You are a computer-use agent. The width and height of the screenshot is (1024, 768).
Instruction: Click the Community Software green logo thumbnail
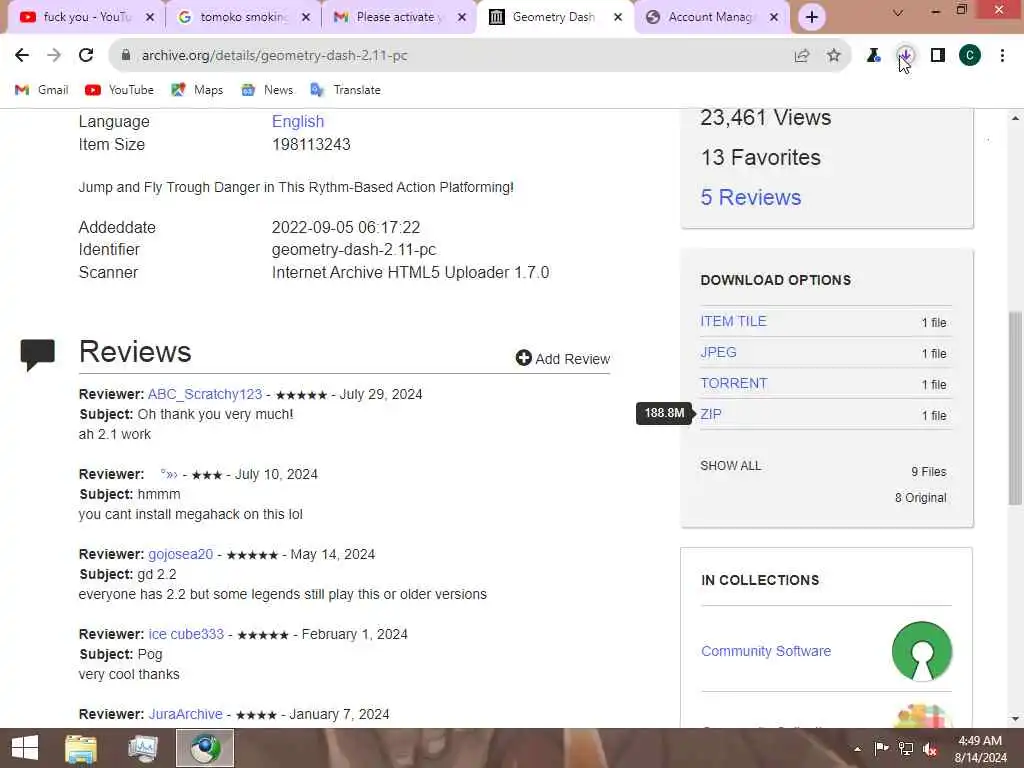point(921,651)
